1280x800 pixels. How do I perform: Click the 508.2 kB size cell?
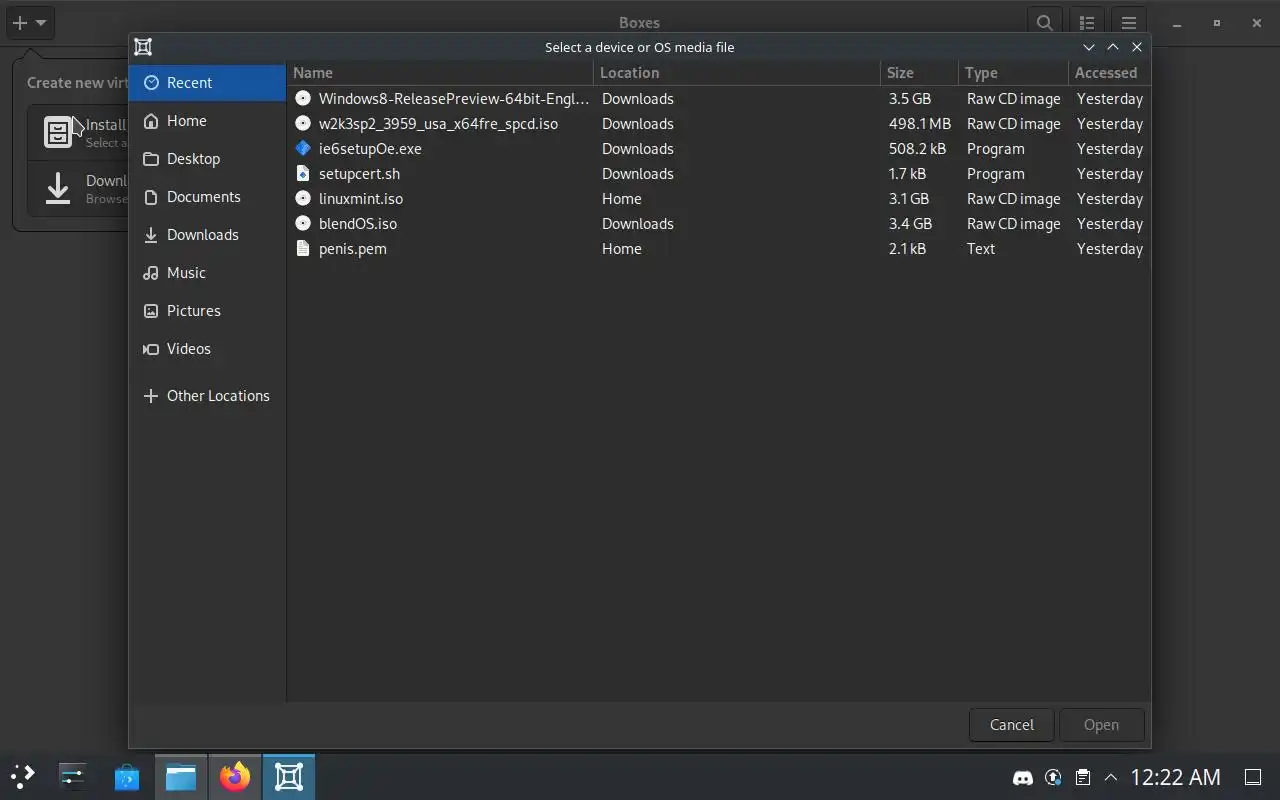click(x=917, y=149)
